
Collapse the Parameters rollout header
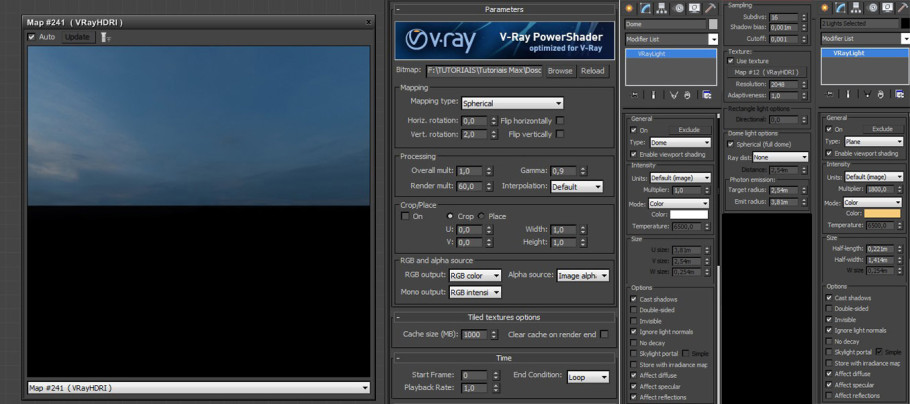[x=503, y=9]
